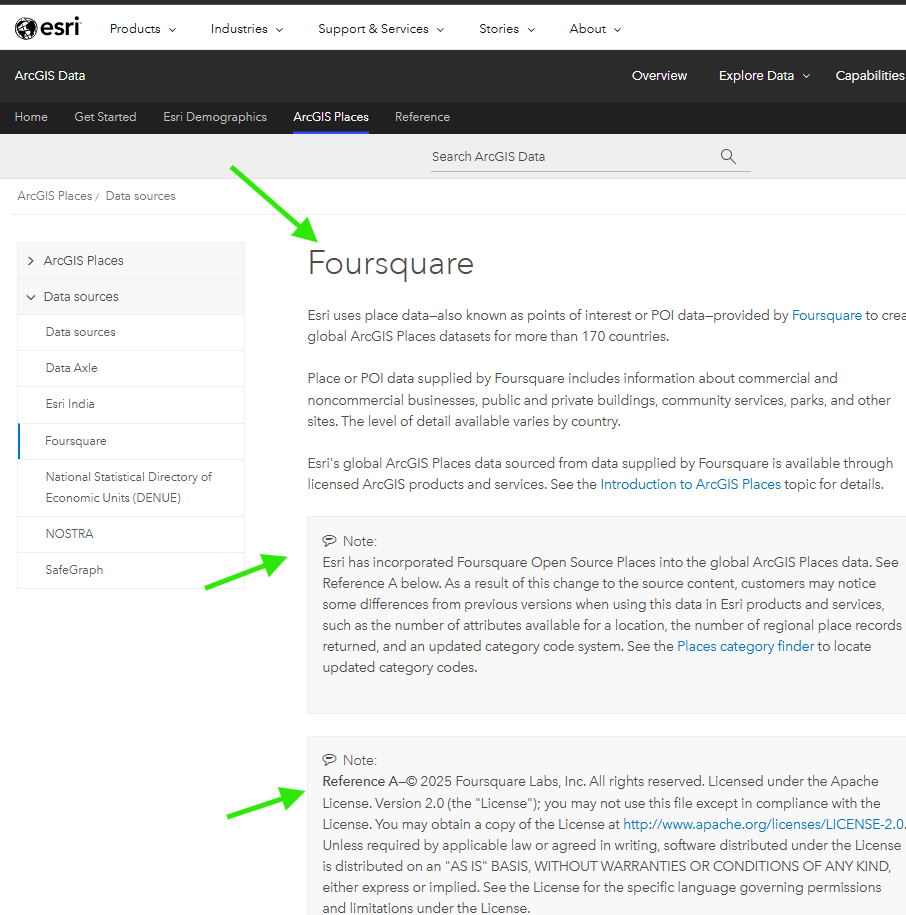Switch to the Get Started tab
906x915 pixels.
click(x=105, y=117)
